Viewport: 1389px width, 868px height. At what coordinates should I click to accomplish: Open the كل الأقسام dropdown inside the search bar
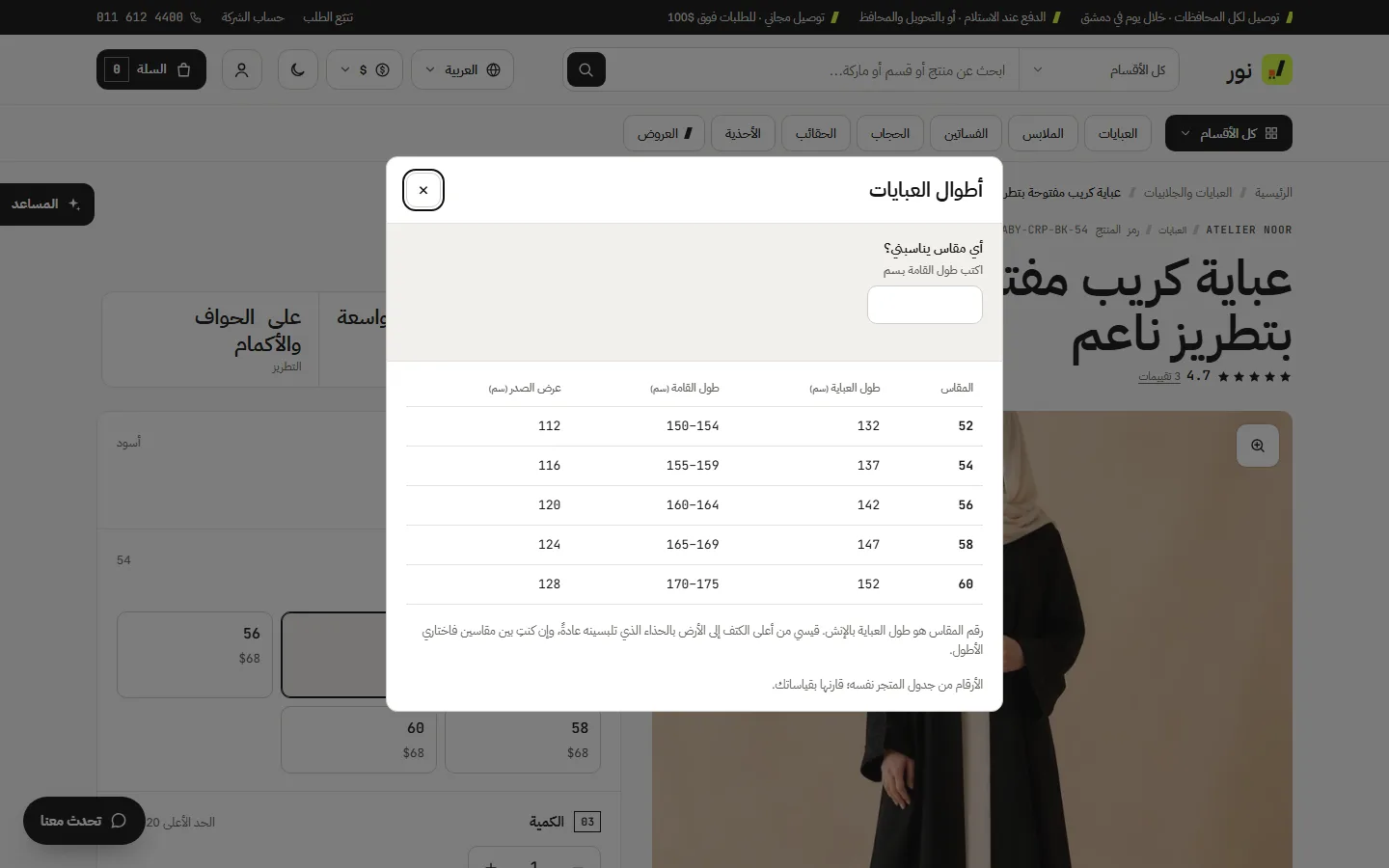pyautogui.click(x=1099, y=69)
